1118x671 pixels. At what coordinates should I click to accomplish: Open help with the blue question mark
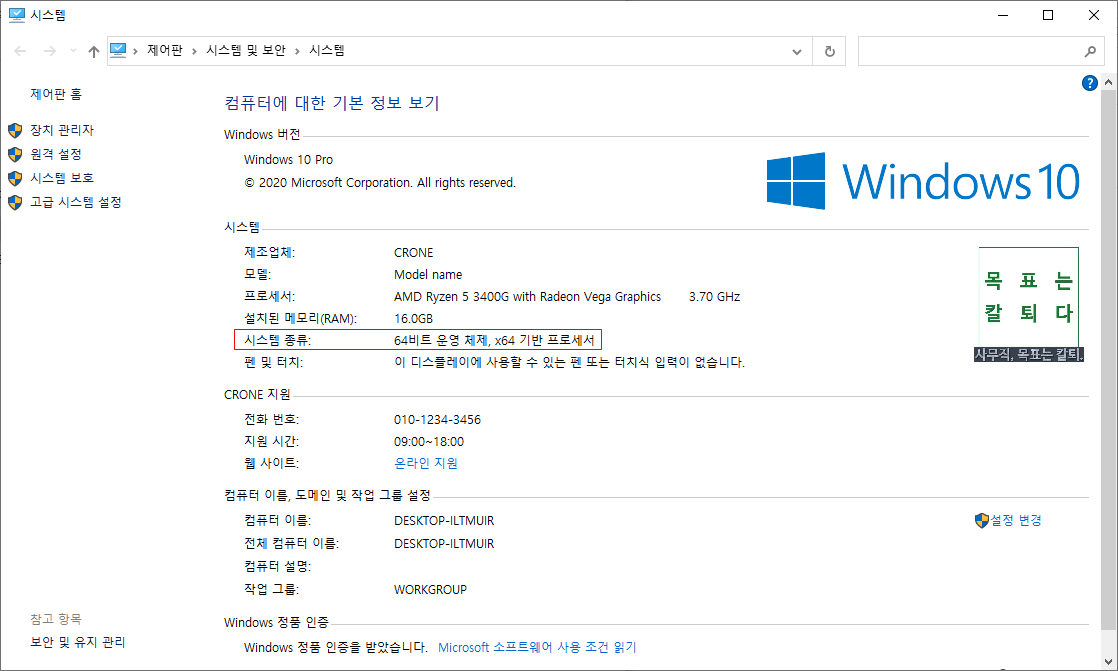point(1089,83)
